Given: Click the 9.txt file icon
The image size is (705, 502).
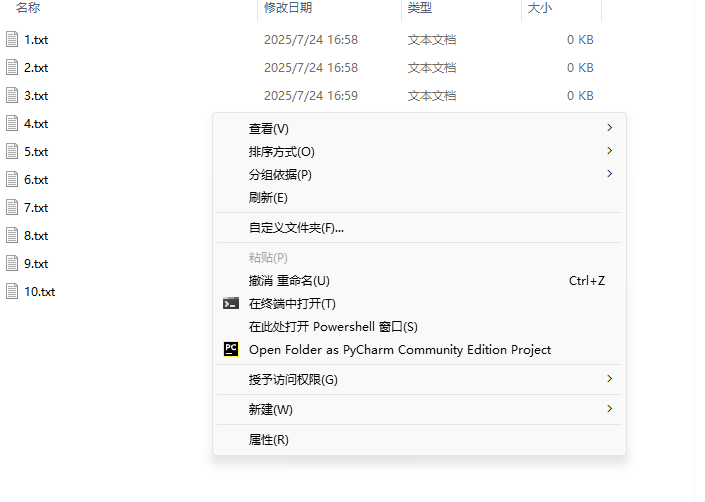Looking at the screenshot, I should click(12, 264).
